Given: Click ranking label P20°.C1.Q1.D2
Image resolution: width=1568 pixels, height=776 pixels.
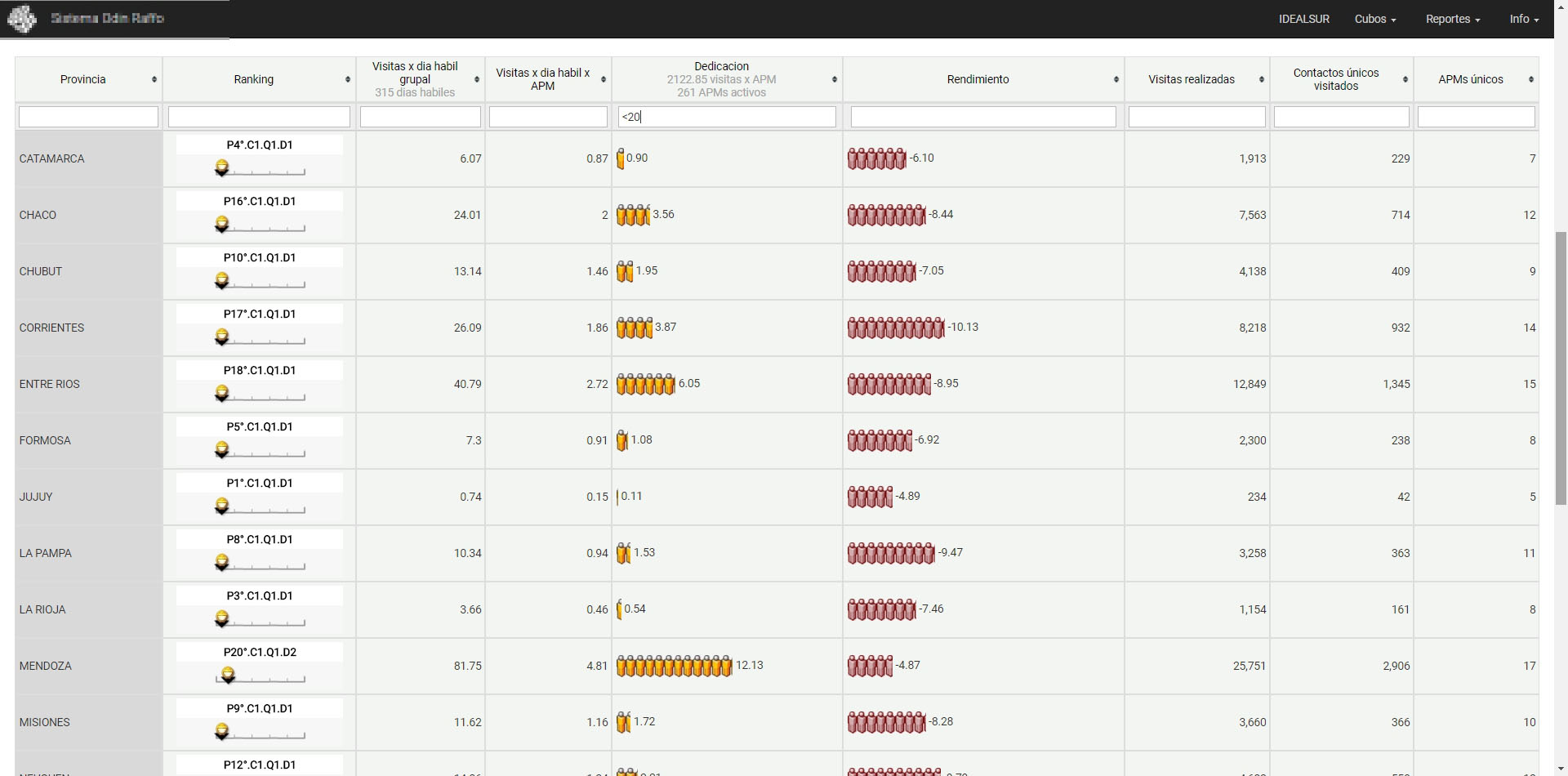Looking at the screenshot, I should point(260,652).
